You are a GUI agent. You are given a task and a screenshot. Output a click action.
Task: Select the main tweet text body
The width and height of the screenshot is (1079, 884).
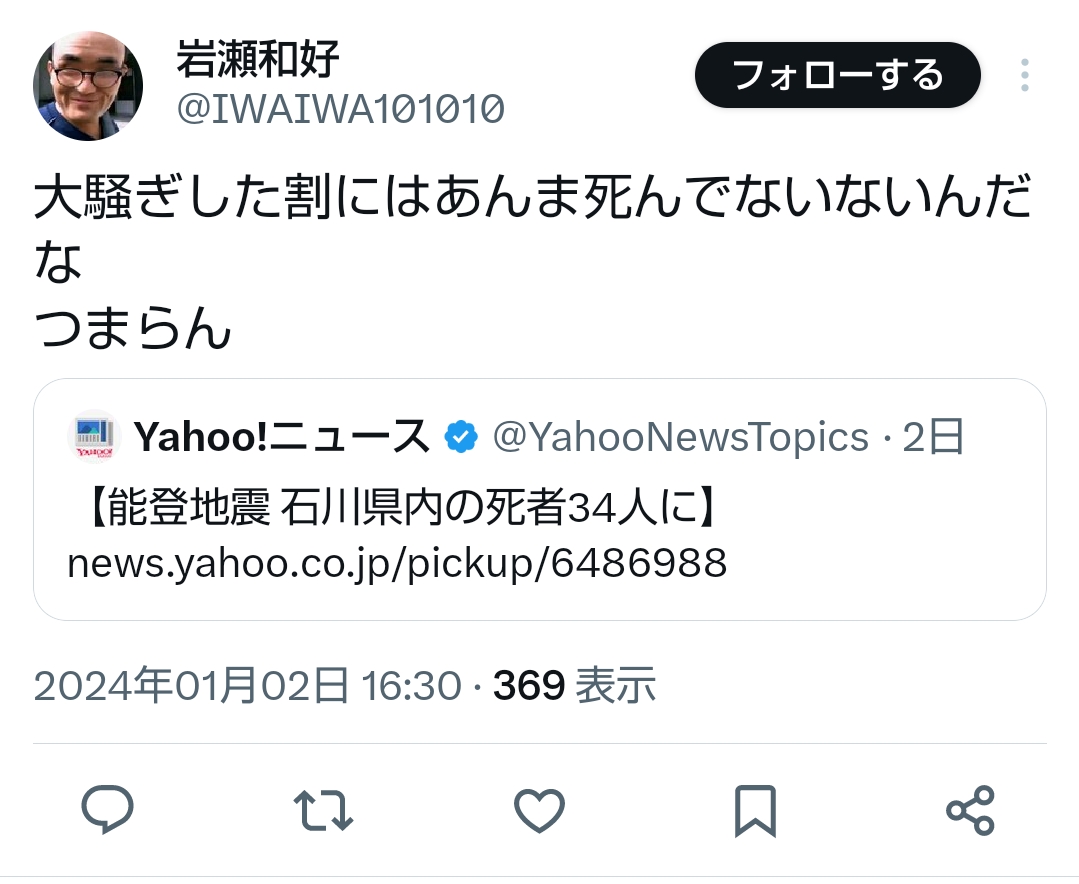tap(533, 261)
